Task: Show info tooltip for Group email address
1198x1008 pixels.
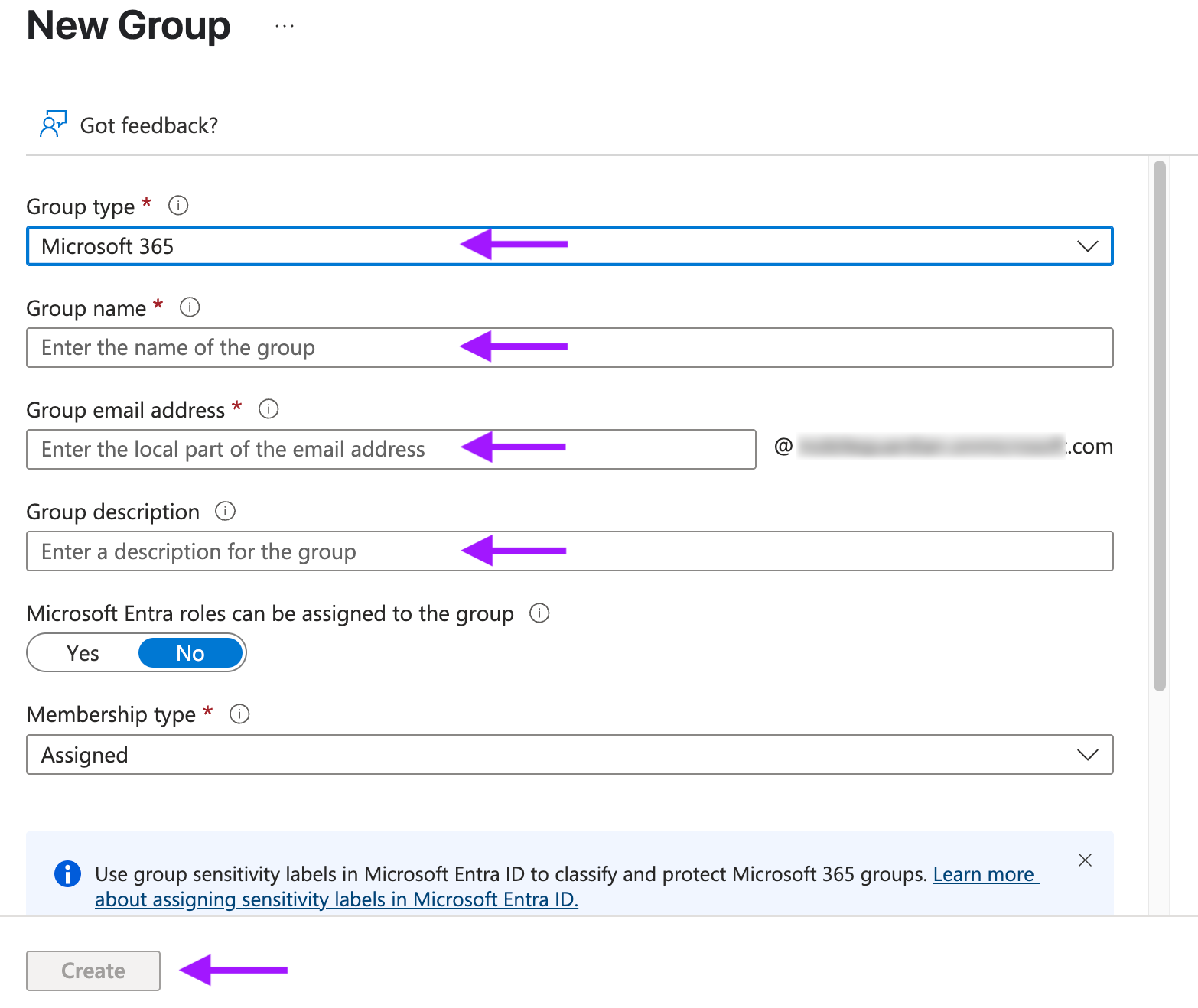Action: (269, 409)
